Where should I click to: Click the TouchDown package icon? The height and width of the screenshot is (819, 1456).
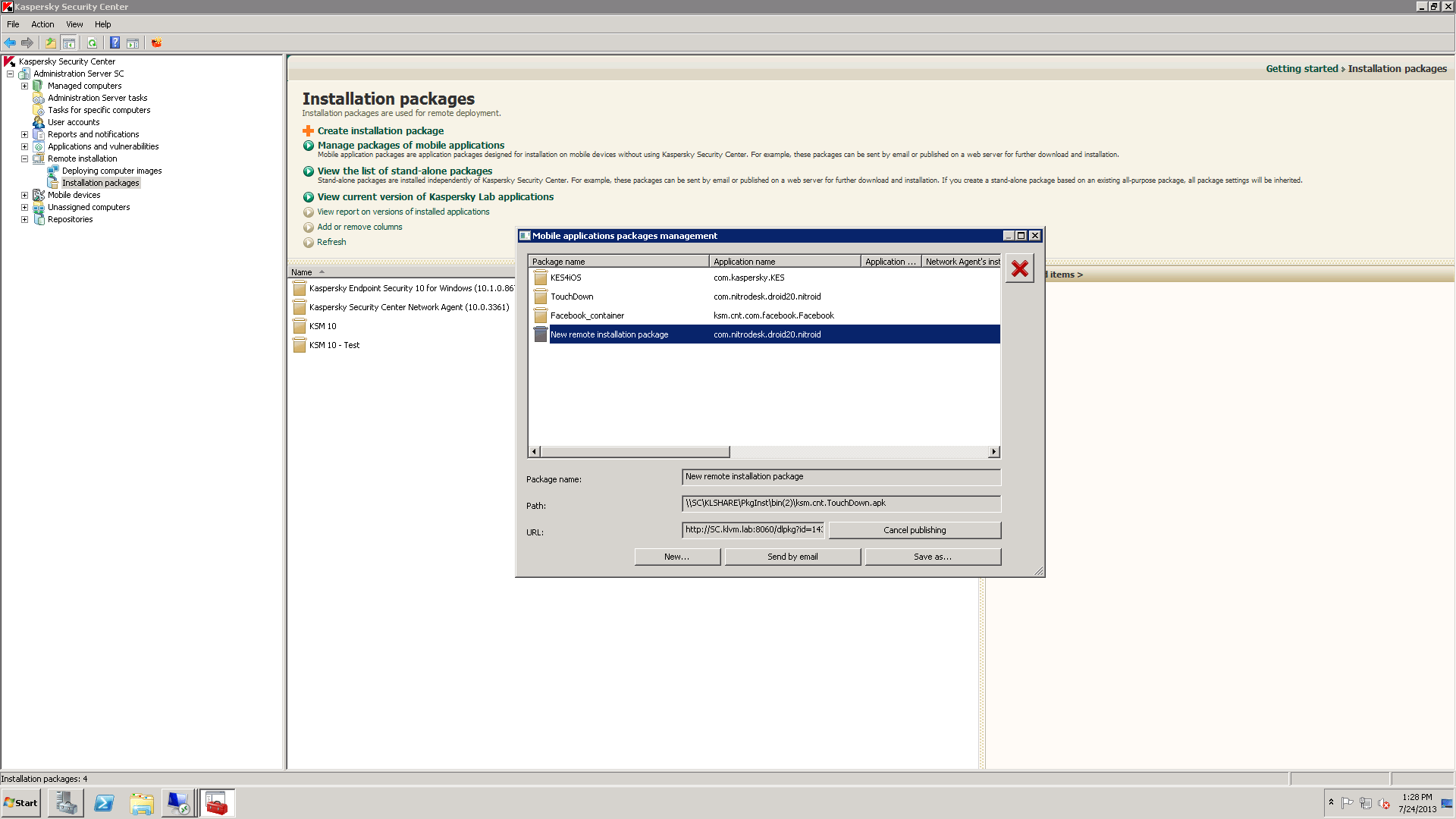pos(541,297)
